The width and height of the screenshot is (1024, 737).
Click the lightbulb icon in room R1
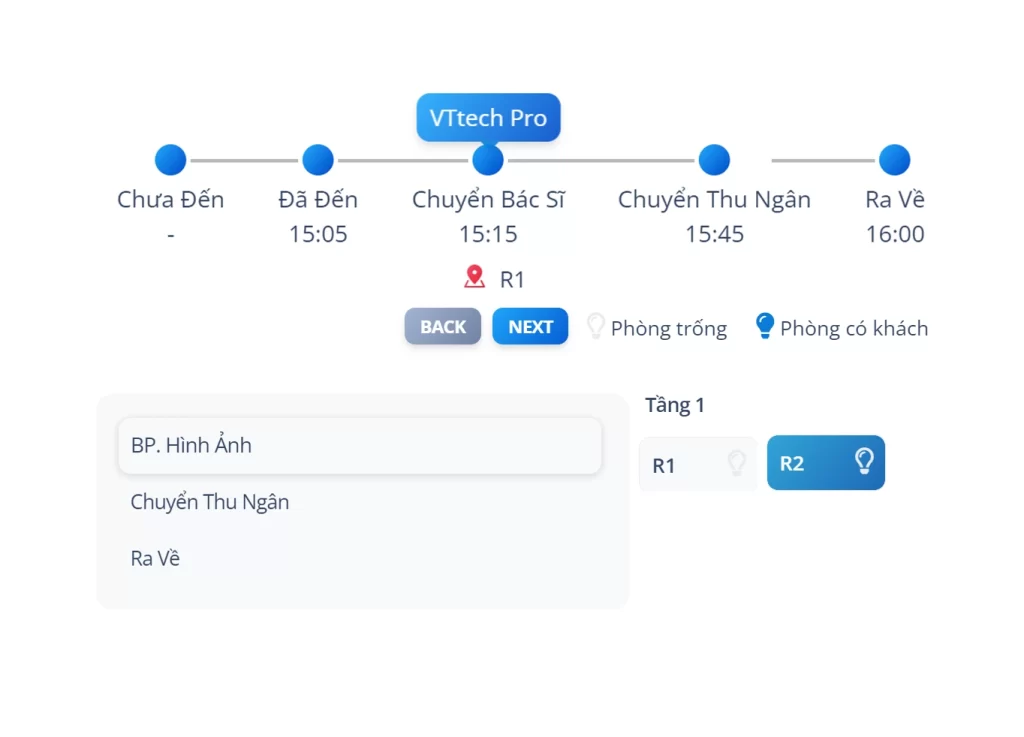click(737, 463)
